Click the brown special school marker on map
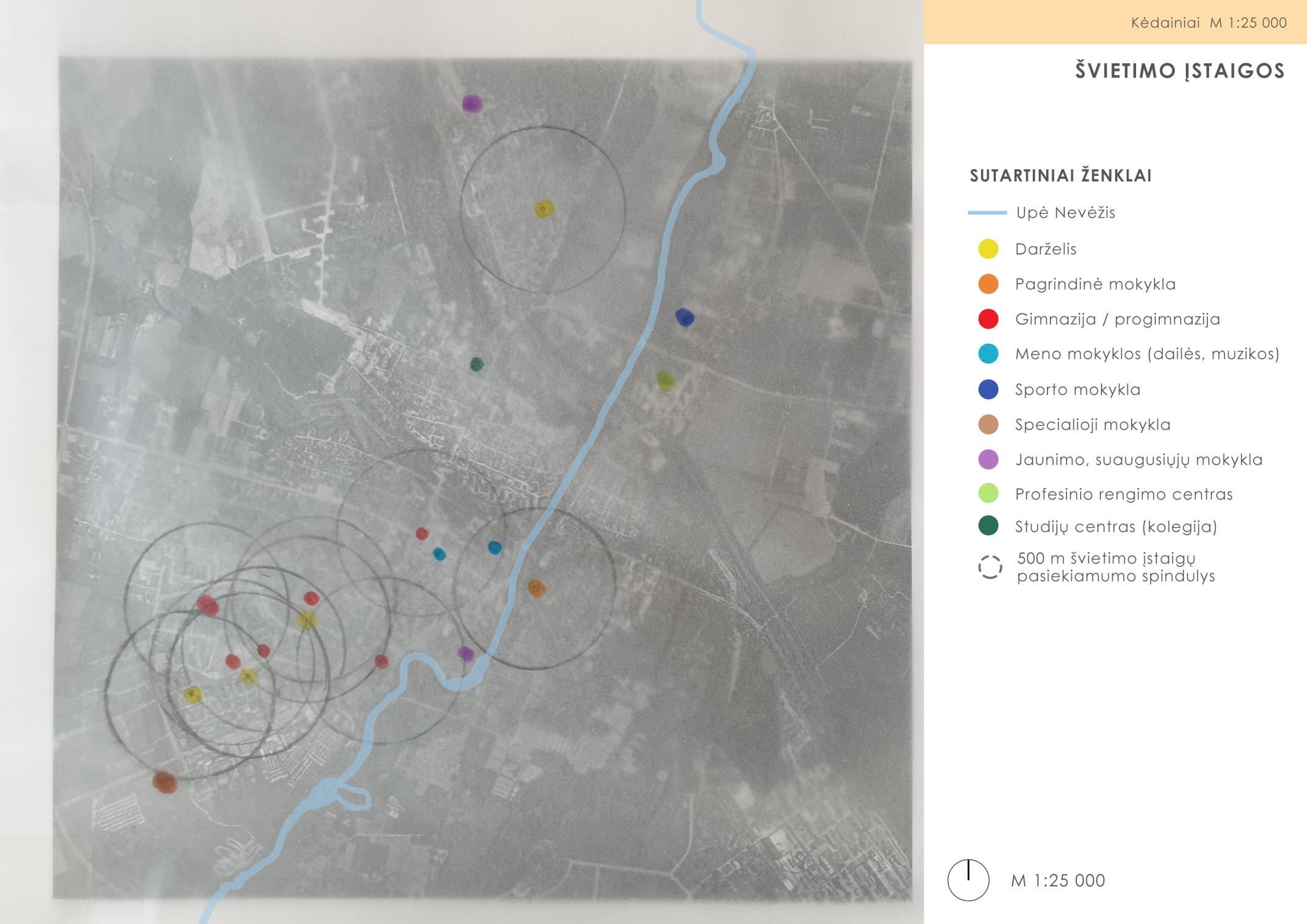The width and height of the screenshot is (1307, 924). tap(165, 782)
